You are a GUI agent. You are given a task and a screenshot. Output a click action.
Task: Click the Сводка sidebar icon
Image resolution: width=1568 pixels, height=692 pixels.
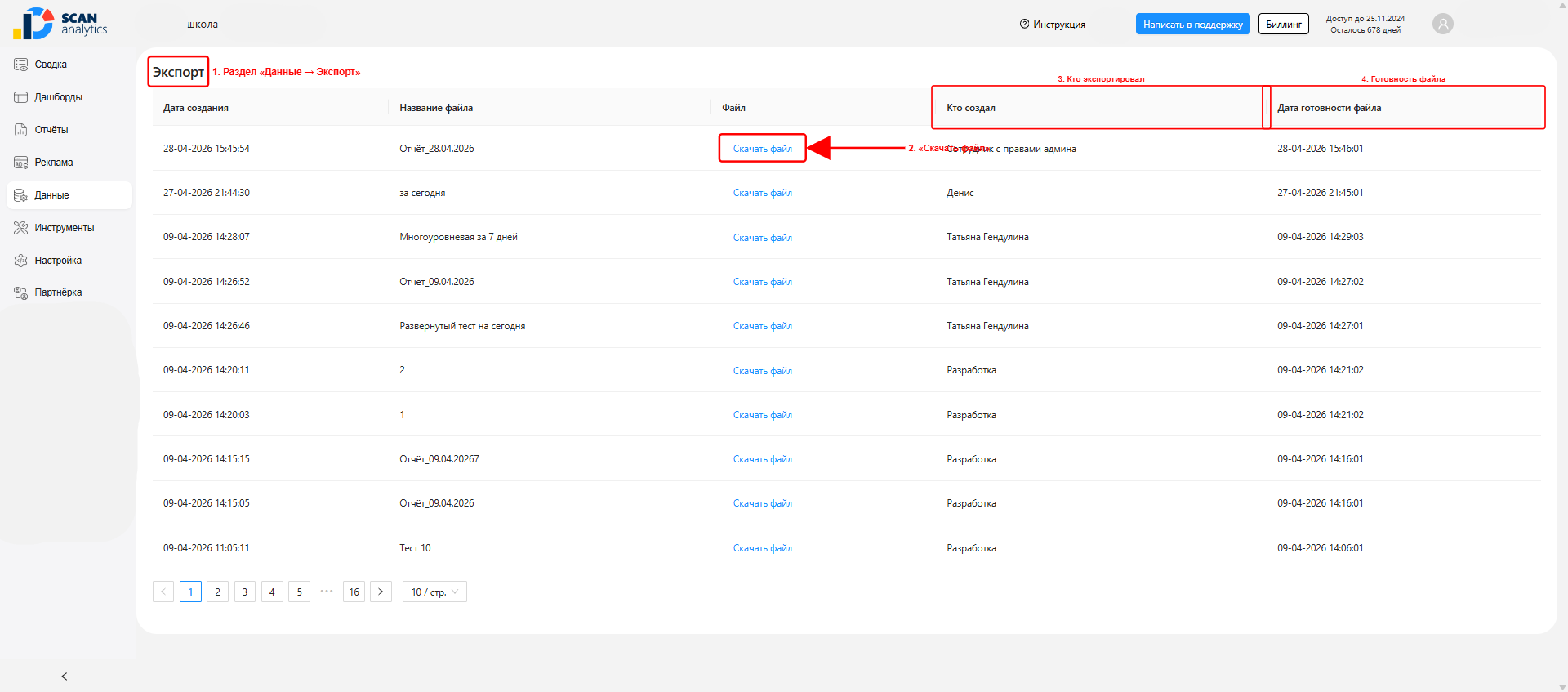[21, 65]
